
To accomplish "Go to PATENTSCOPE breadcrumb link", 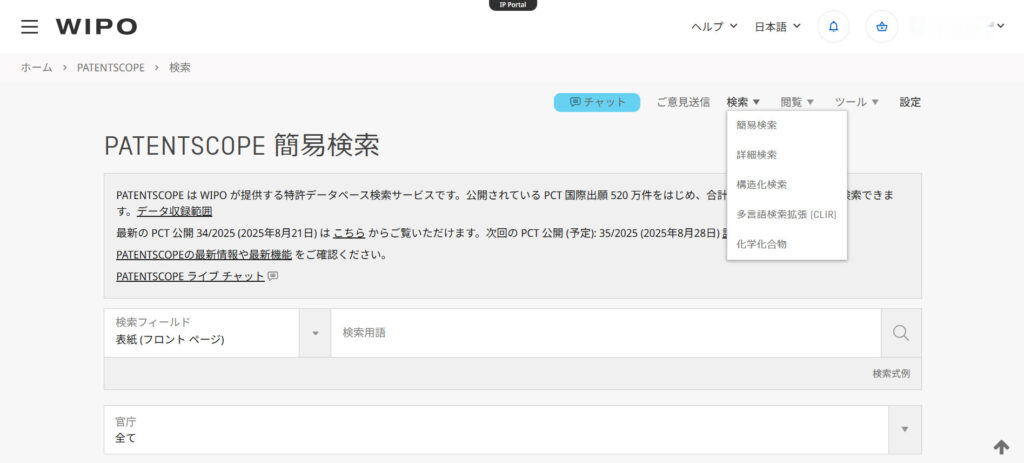I will [111, 68].
